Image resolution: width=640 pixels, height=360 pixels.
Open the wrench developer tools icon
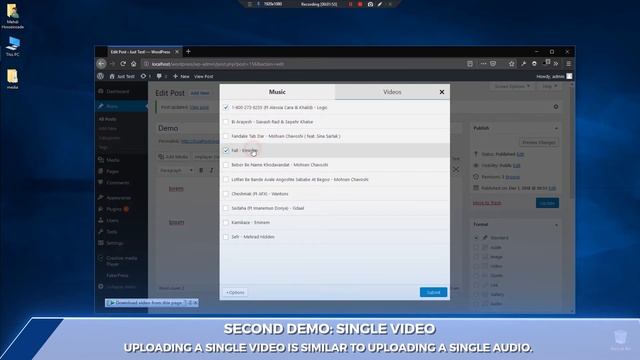(523, 64)
